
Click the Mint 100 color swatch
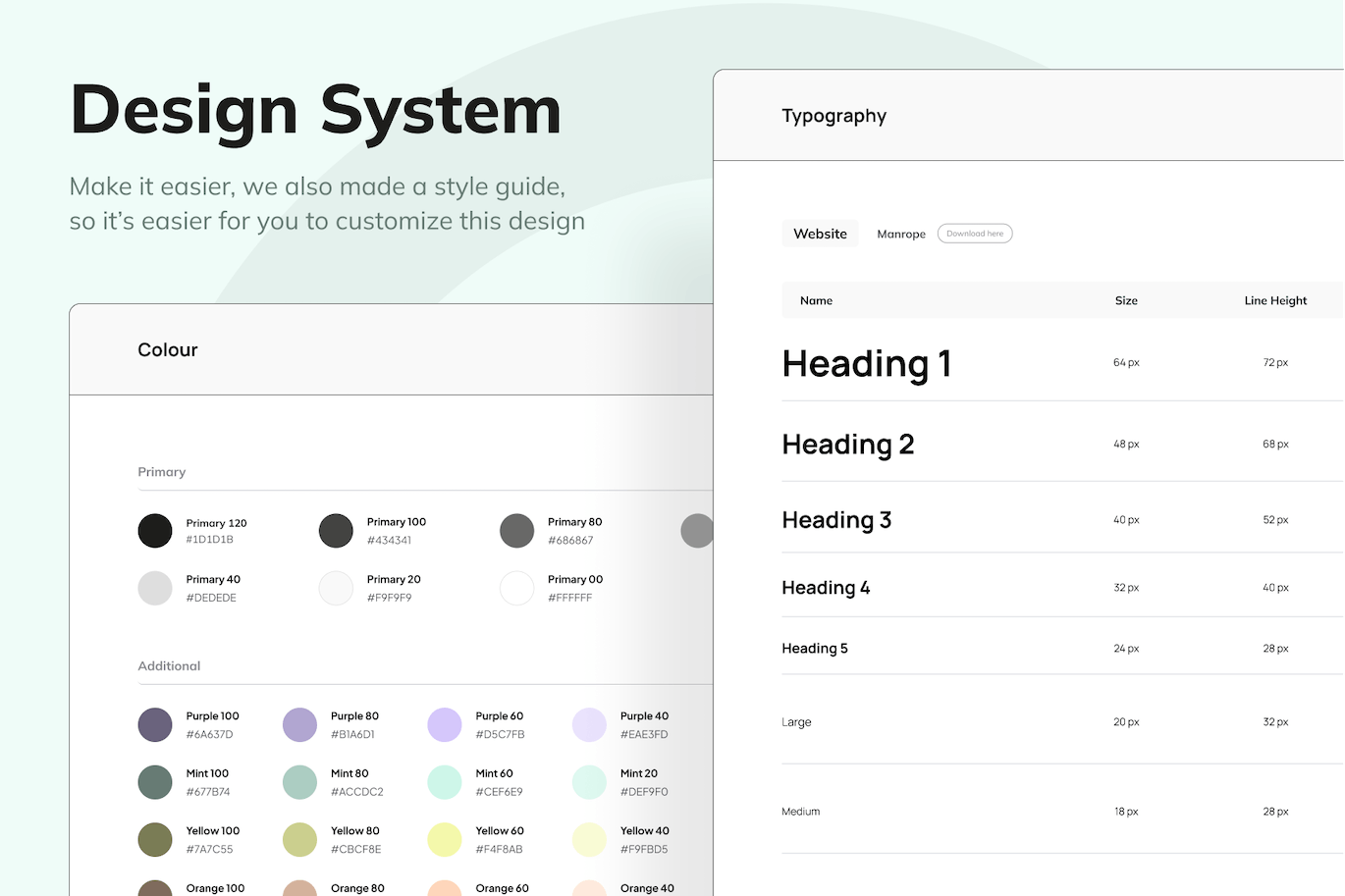(x=155, y=782)
